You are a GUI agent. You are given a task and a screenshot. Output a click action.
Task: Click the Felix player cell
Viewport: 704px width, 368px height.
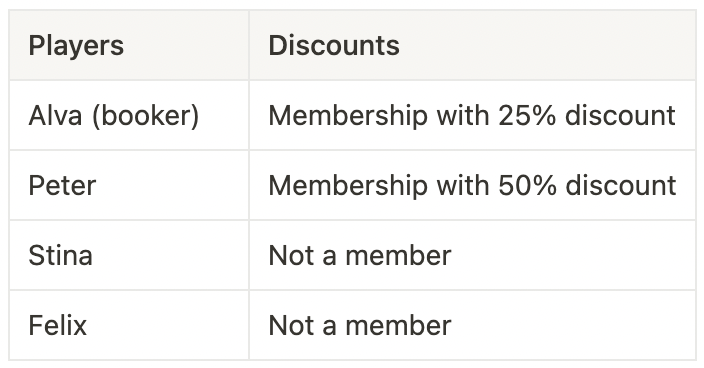pyautogui.click(x=129, y=325)
